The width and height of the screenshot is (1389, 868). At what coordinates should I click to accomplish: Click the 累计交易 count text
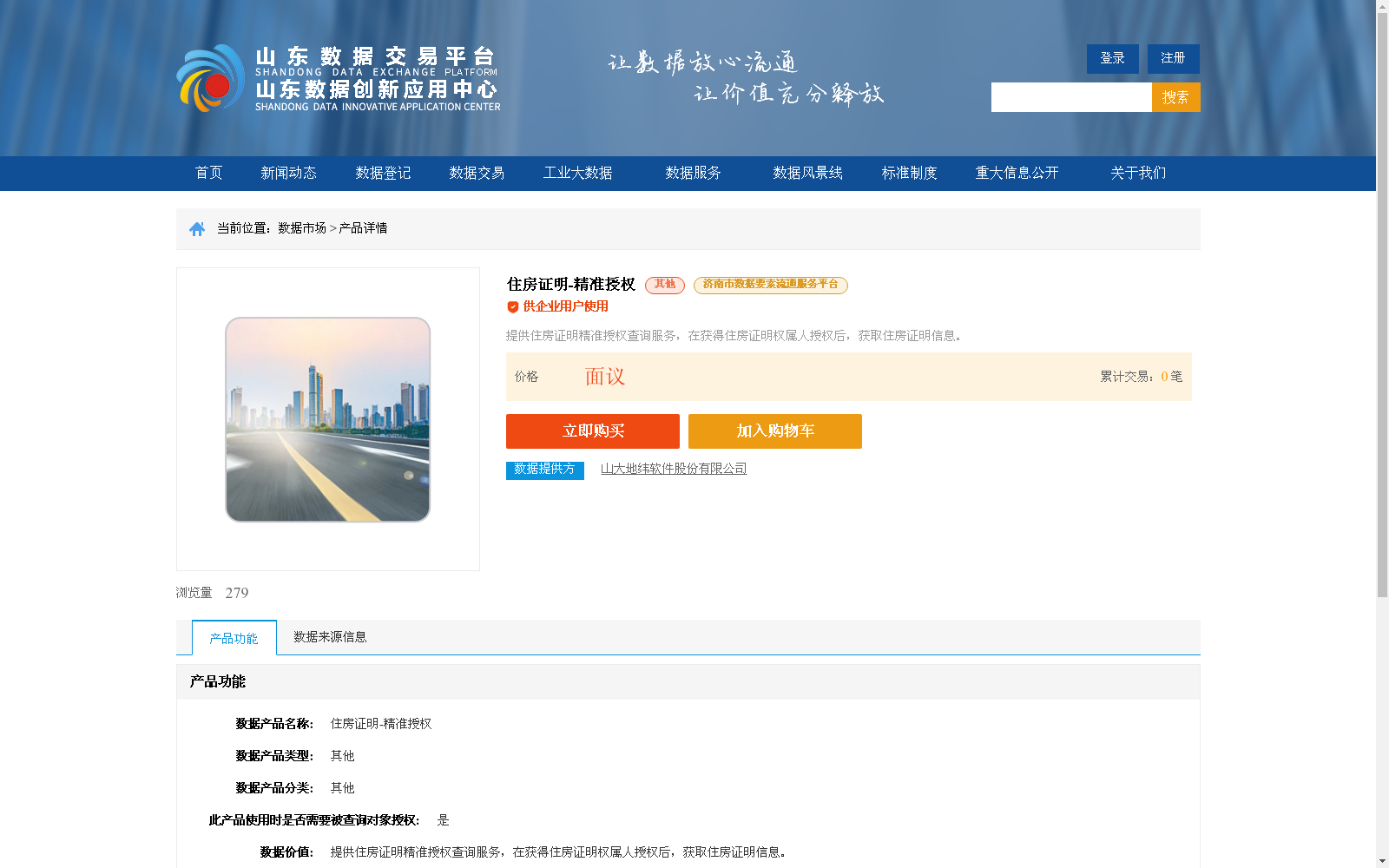[x=1141, y=377]
